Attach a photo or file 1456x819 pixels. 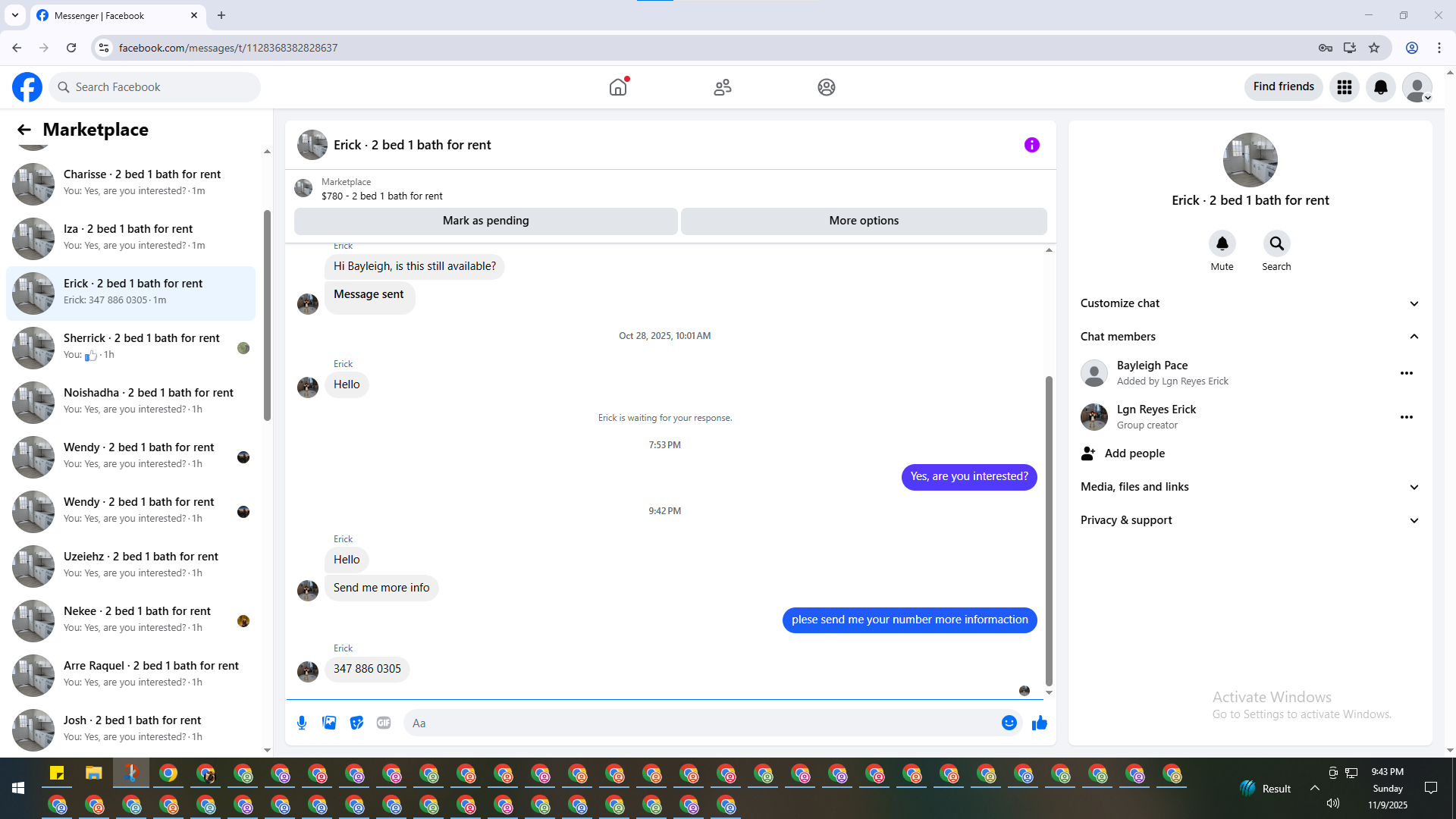pos(329,723)
